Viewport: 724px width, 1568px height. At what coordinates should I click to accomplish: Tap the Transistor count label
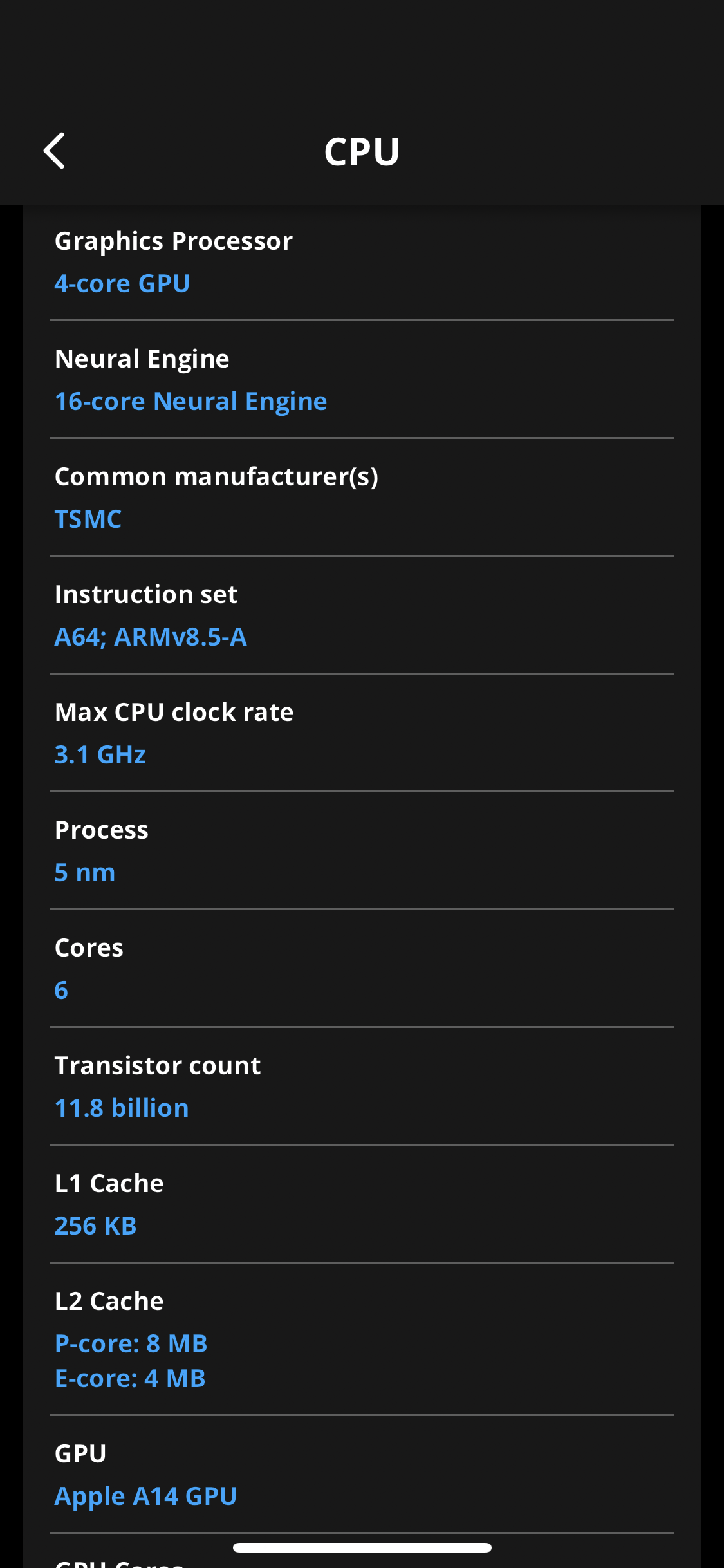click(158, 1066)
